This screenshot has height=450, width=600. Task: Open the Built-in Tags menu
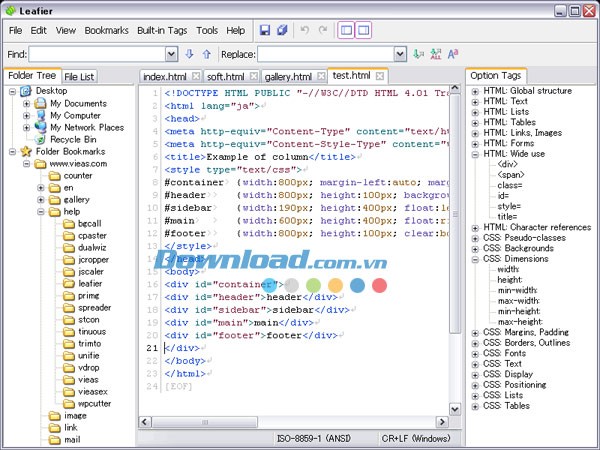(x=163, y=31)
